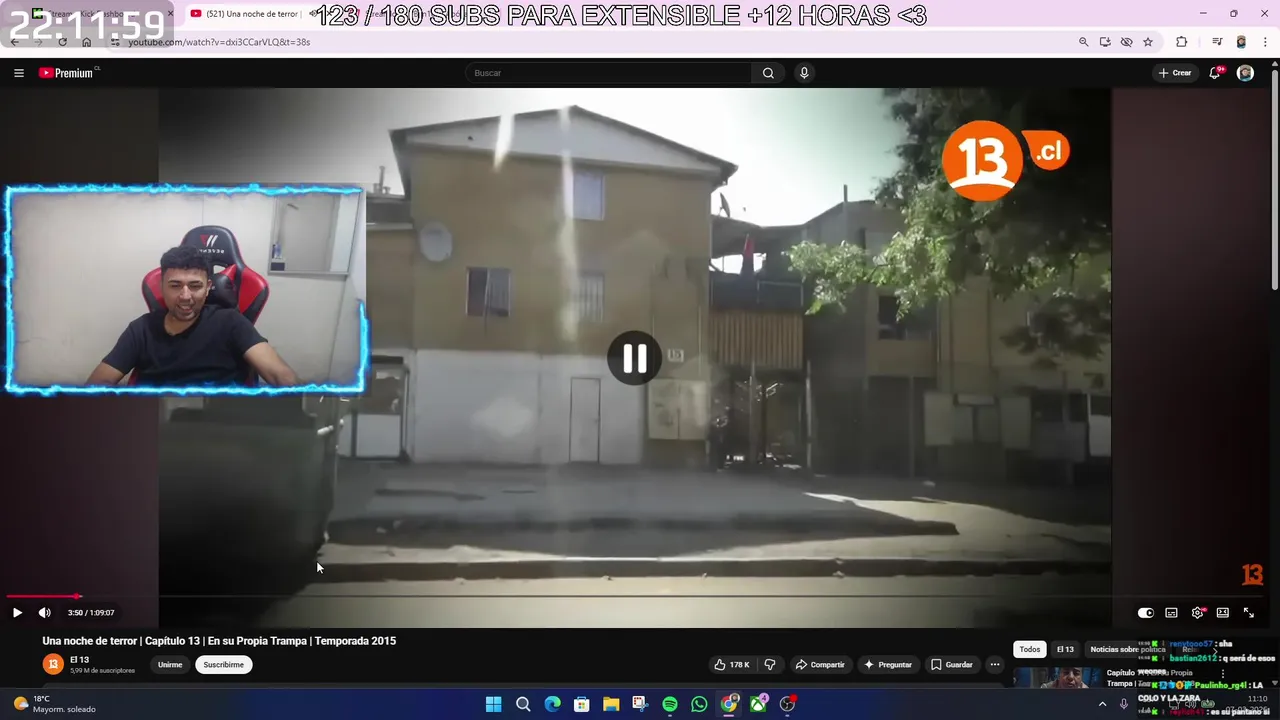Viewport: 1280px width, 720px height.
Task: Open the YouTube hamburger guide menu
Action: [x=18, y=73]
